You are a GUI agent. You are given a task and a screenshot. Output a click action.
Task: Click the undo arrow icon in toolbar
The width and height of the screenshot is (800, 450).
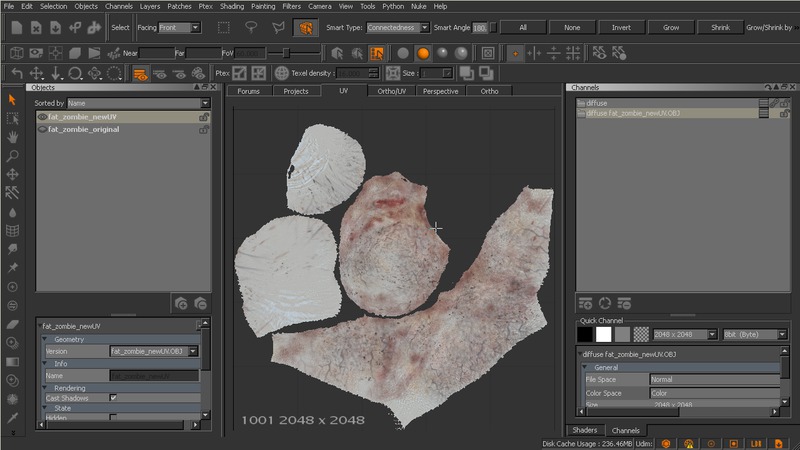point(16,73)
